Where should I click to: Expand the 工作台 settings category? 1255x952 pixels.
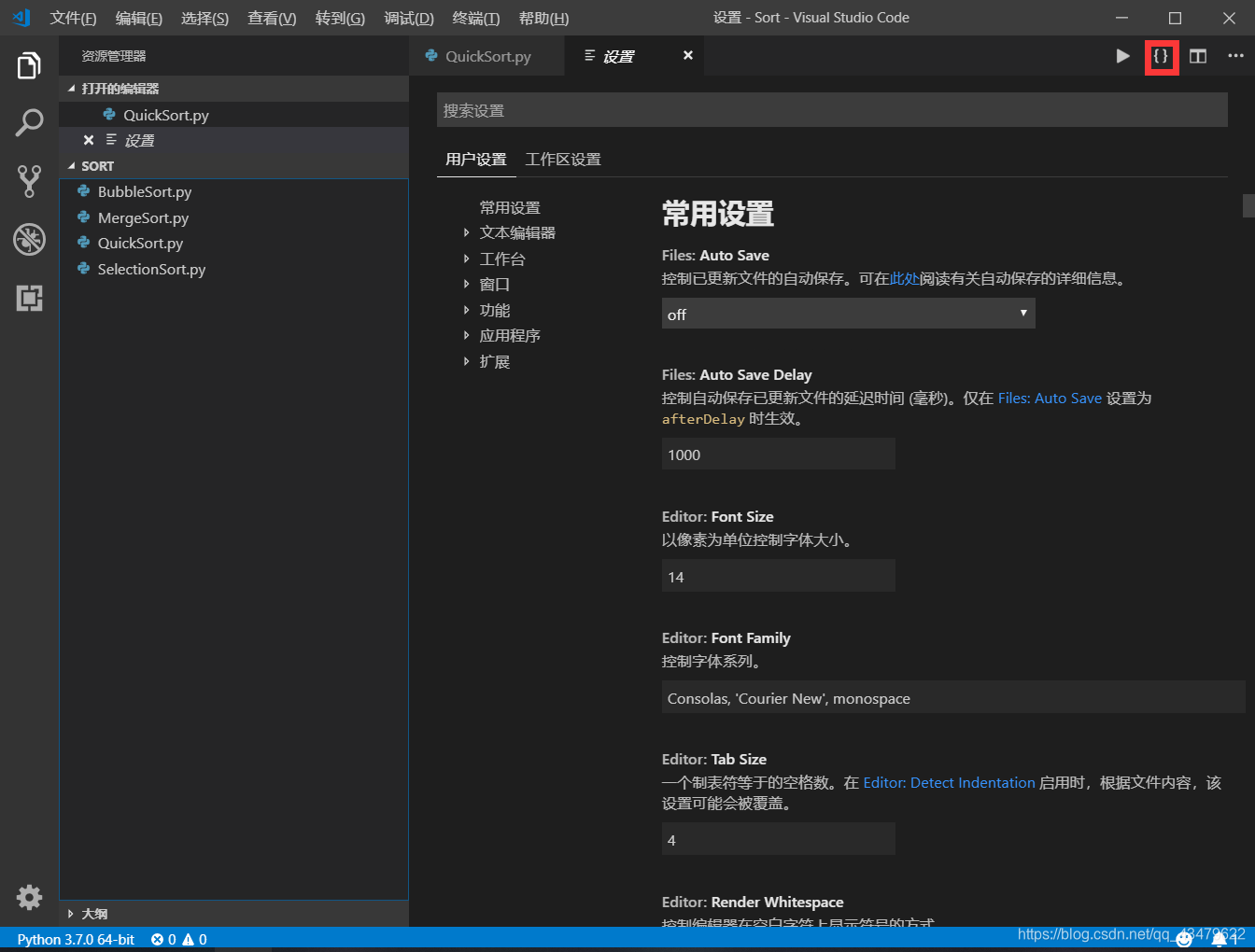(502, 259)
